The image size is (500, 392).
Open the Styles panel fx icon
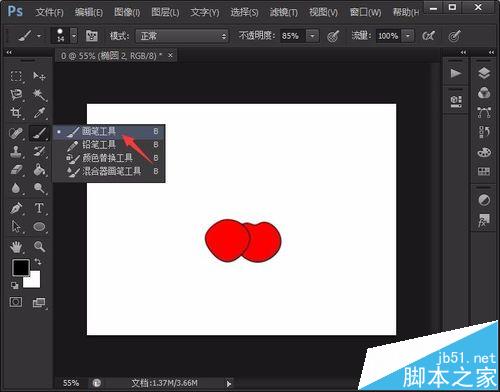click(484, 220)
